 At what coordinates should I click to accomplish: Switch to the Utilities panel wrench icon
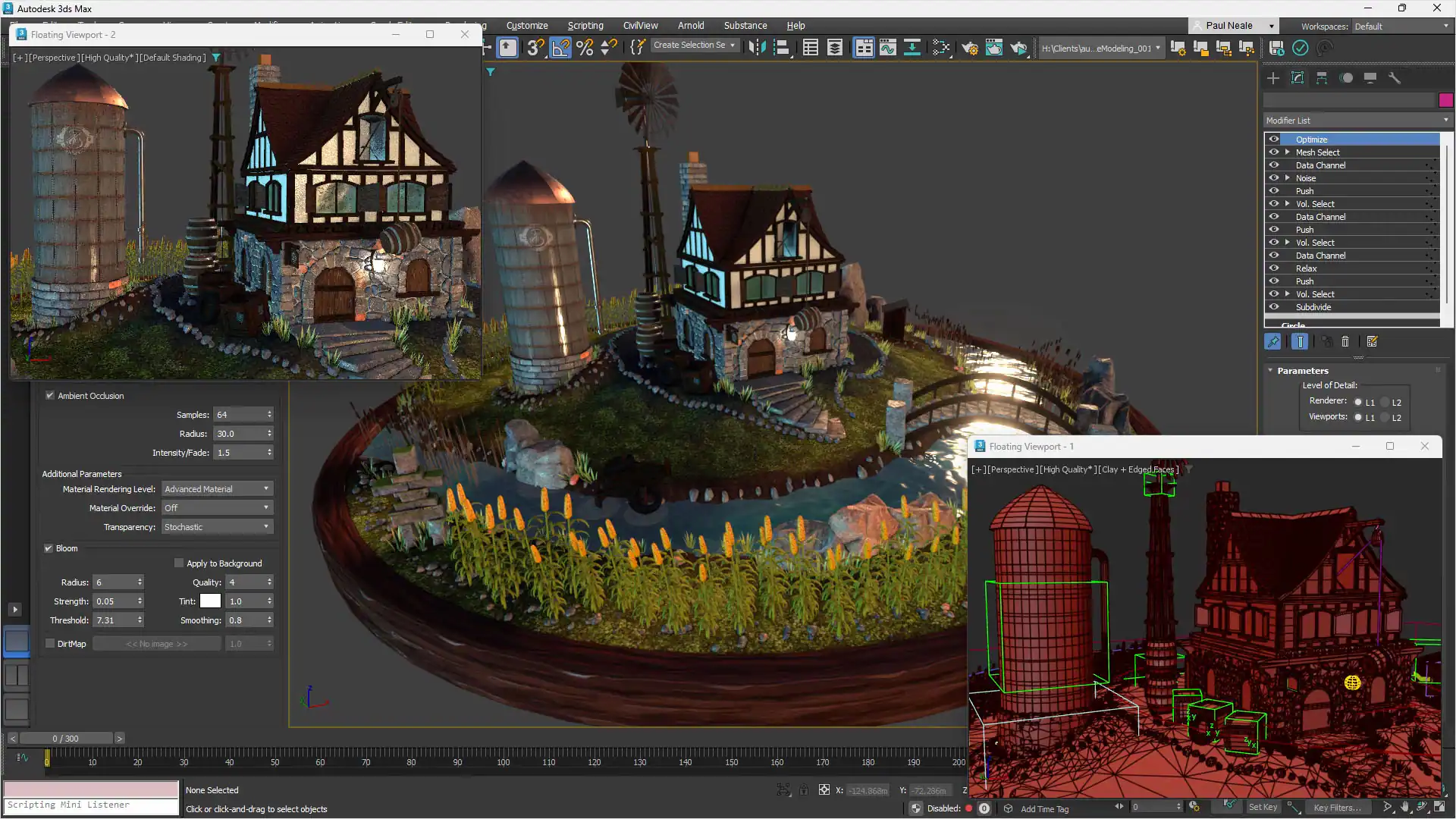(1395, 77)
